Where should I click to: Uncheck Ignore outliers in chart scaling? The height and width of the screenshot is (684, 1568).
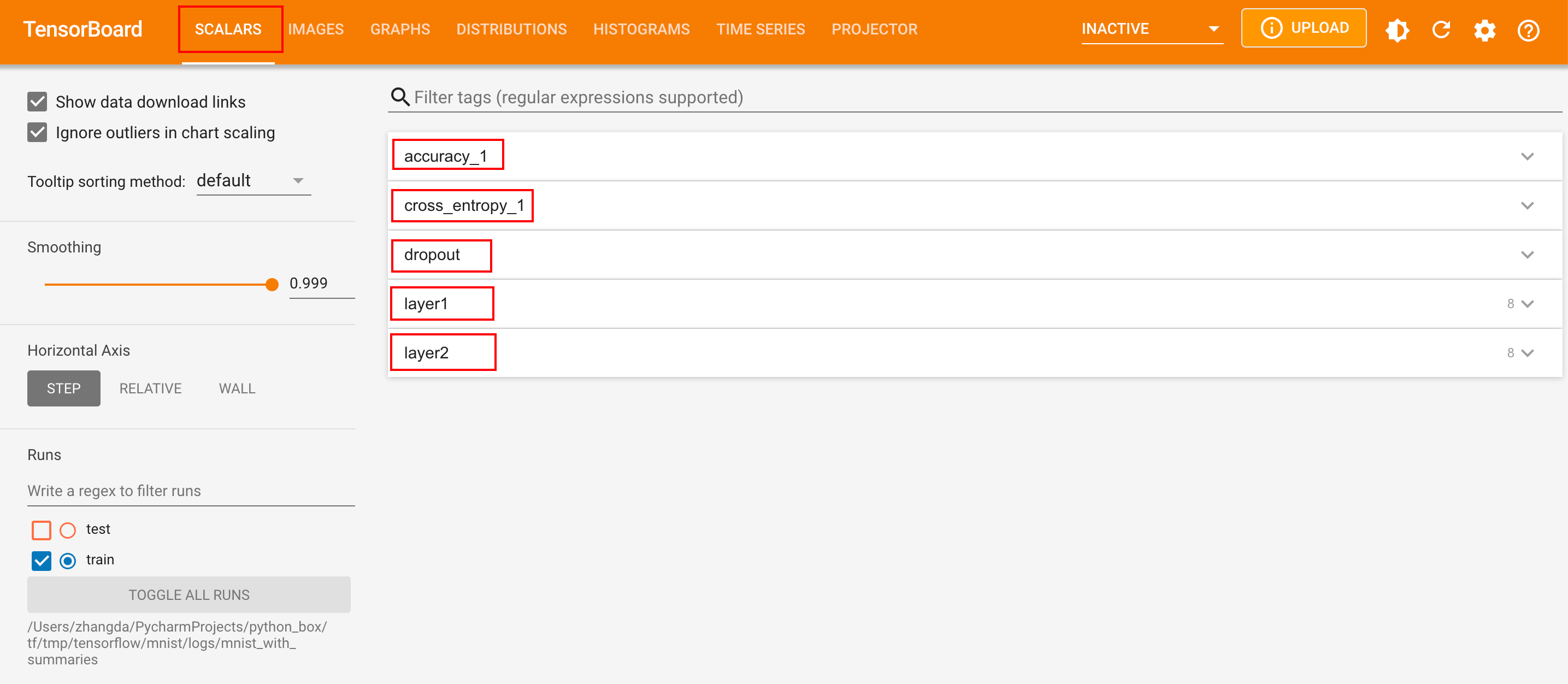(x=38, y=133)
